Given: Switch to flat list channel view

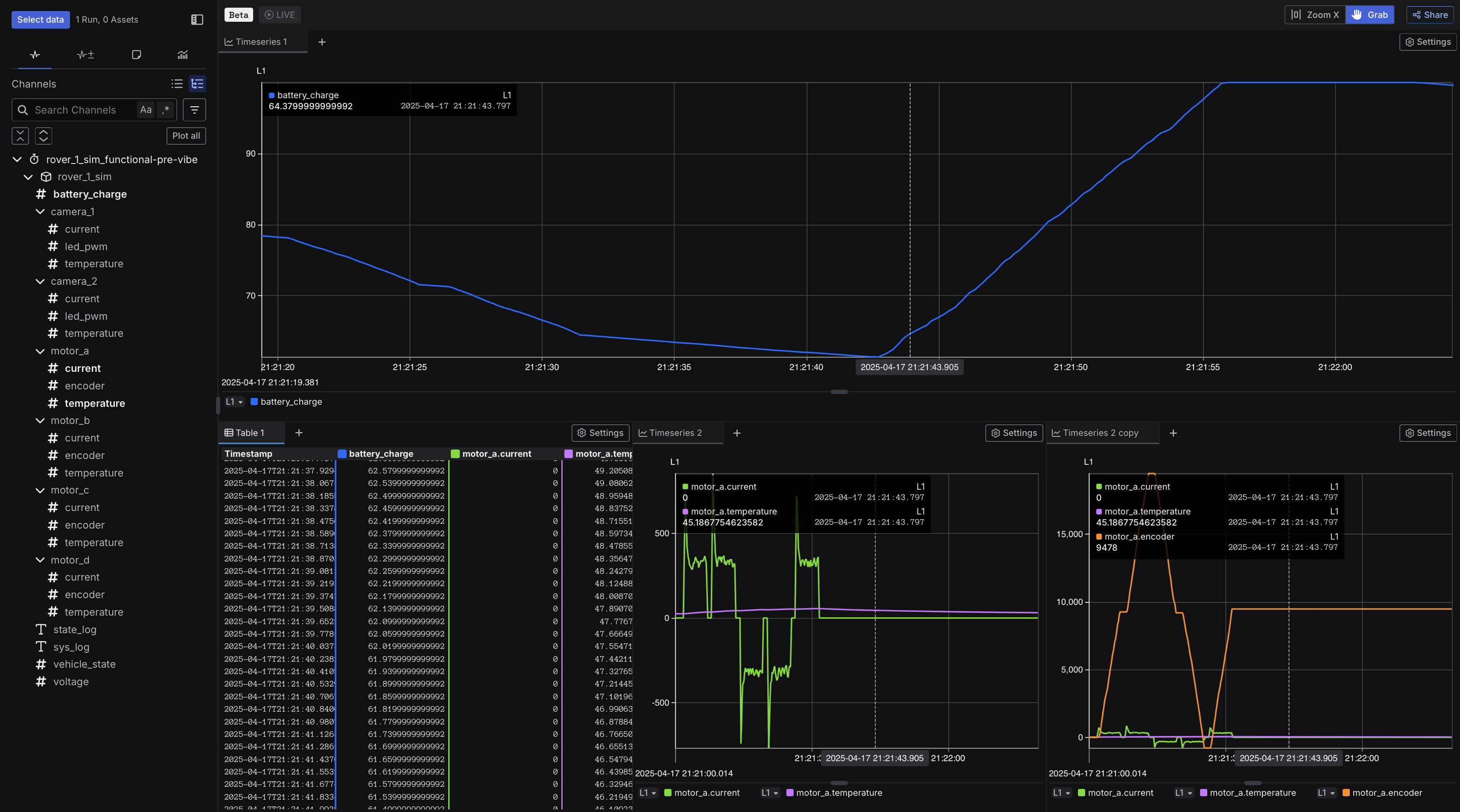Looking at the screenshot, I should point(177,84).
